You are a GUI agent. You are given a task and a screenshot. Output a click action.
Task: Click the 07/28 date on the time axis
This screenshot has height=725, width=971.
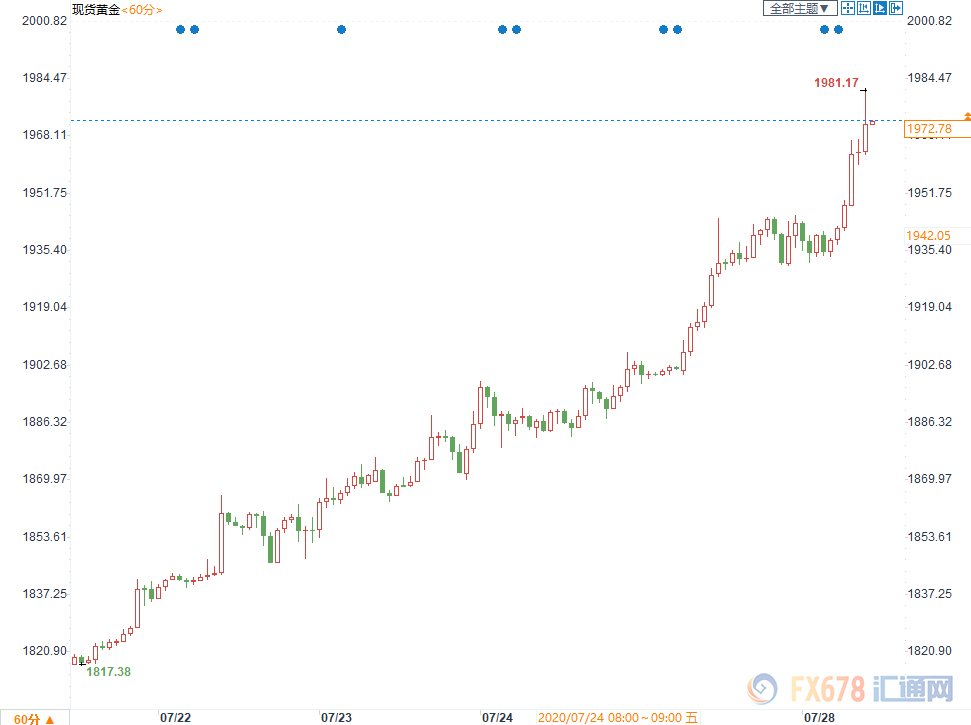(819, 718)
